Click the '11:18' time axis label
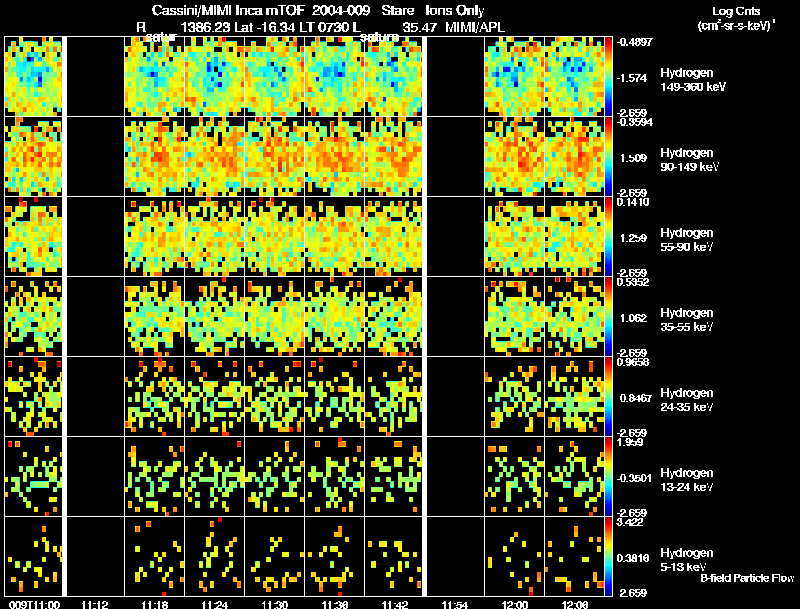Screen dimensions: 800x609 click(155, 604)
